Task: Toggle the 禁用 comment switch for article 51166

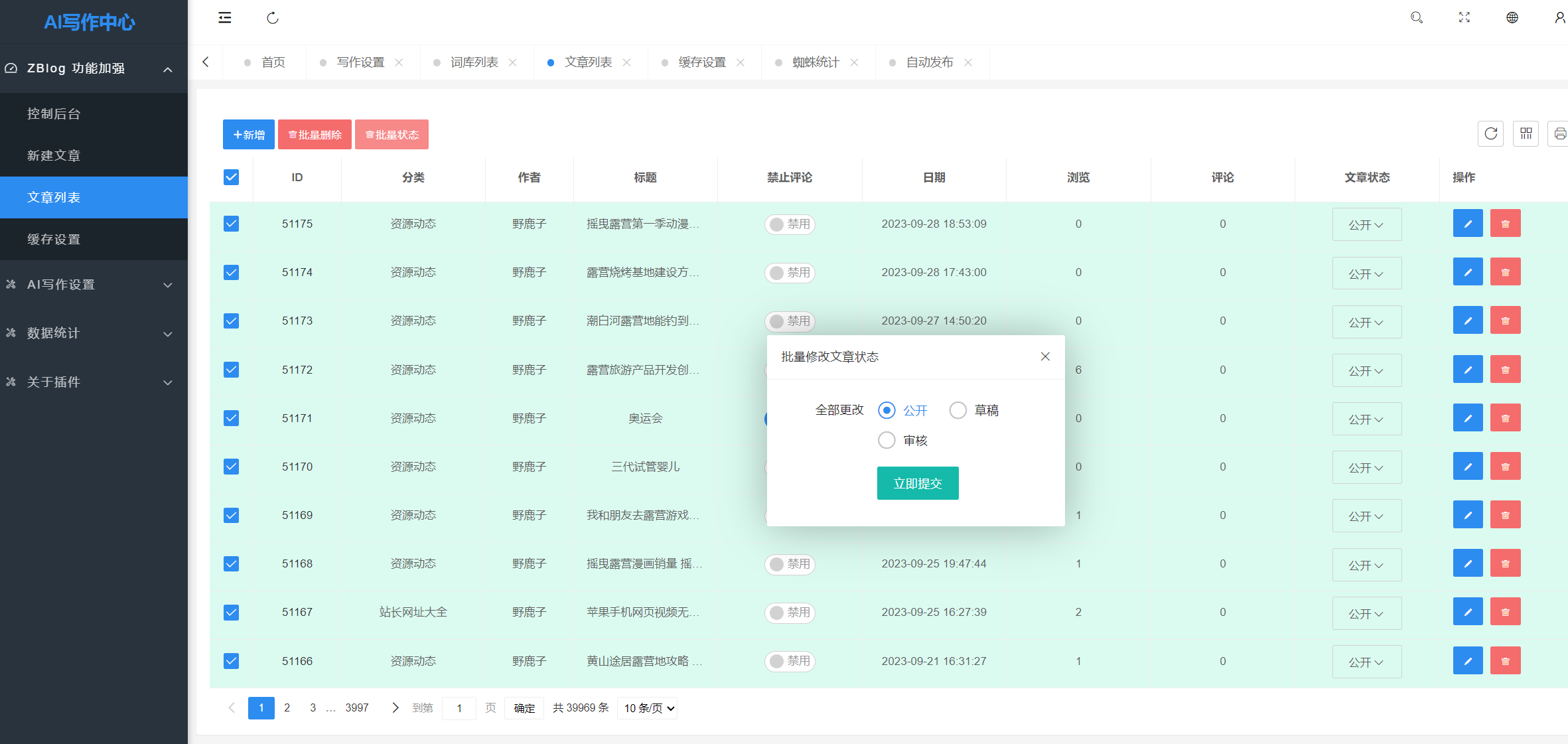Action: click(x=790, y=661)
